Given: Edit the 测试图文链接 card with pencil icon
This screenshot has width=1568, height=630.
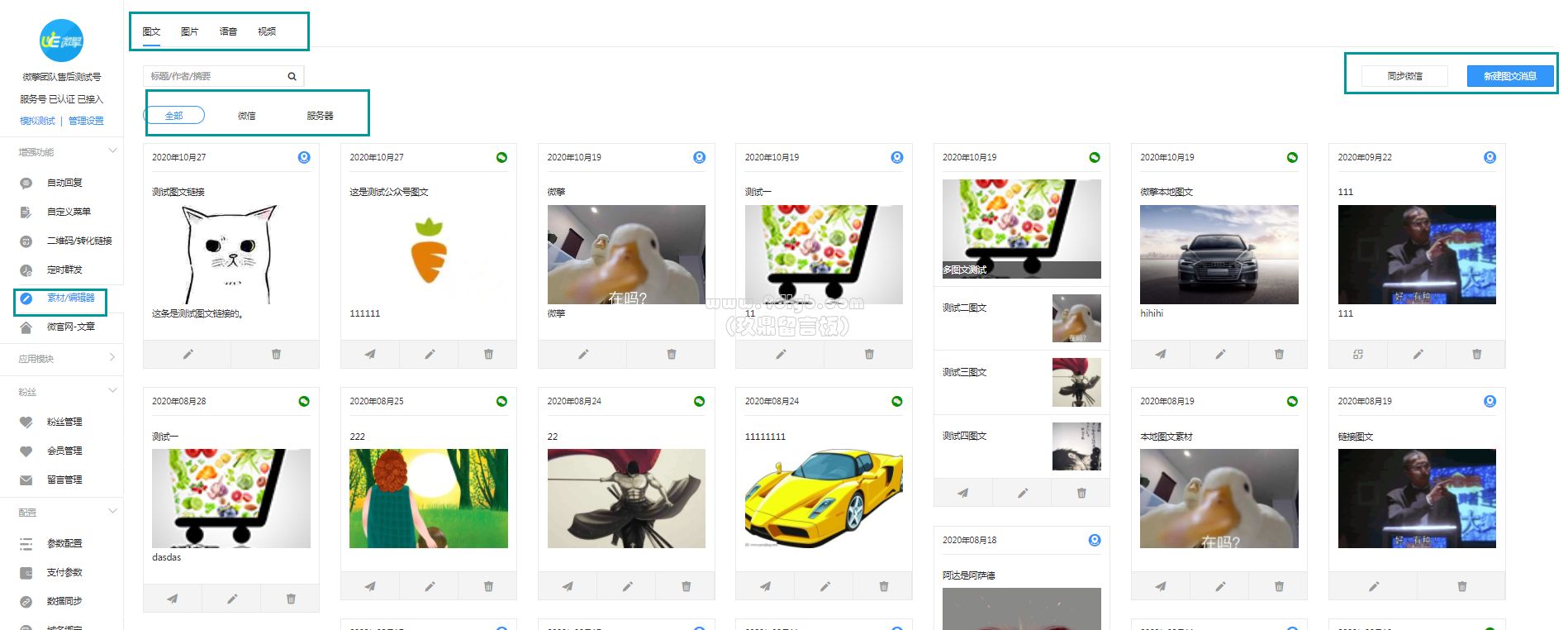Looking at the screenshot, I should pos(188,355).
